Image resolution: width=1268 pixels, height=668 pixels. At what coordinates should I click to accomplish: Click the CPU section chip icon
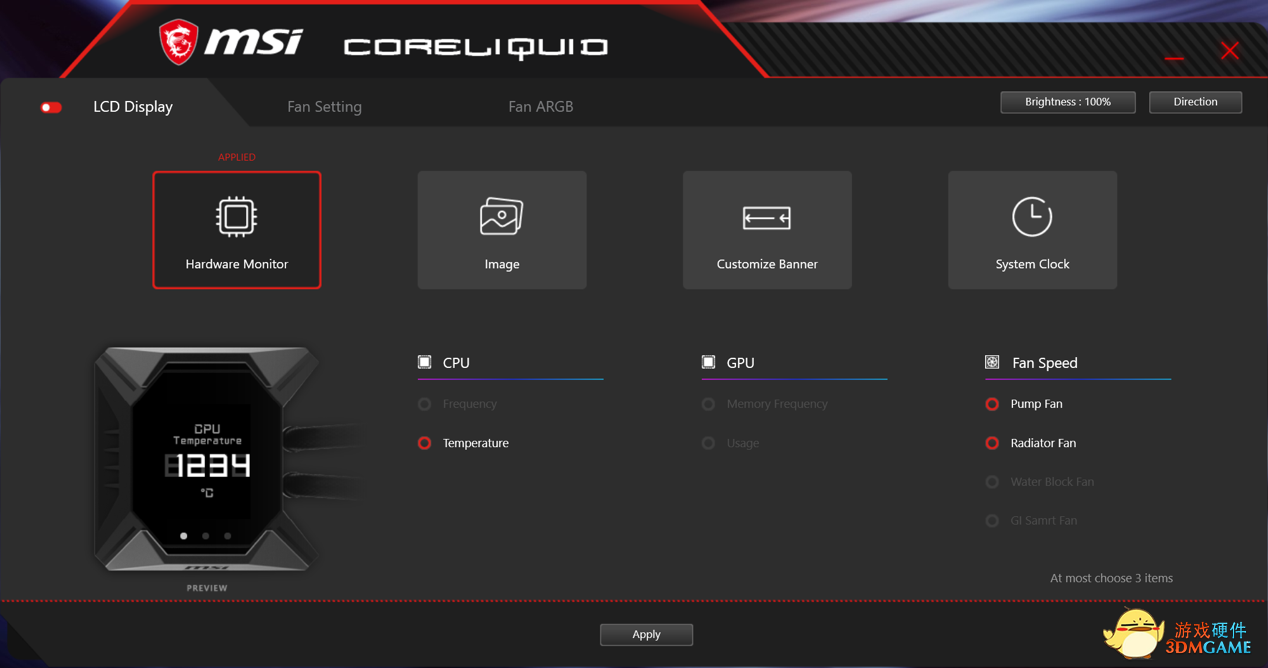(425, 362)
